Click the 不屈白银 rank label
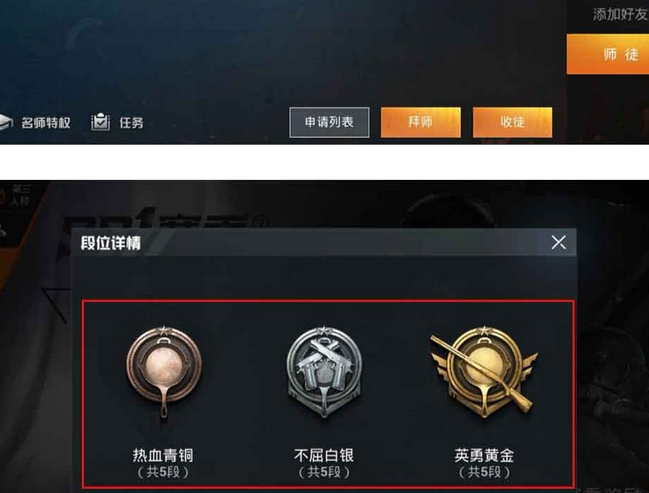This screenshot has width=649, height=493. 324,455
